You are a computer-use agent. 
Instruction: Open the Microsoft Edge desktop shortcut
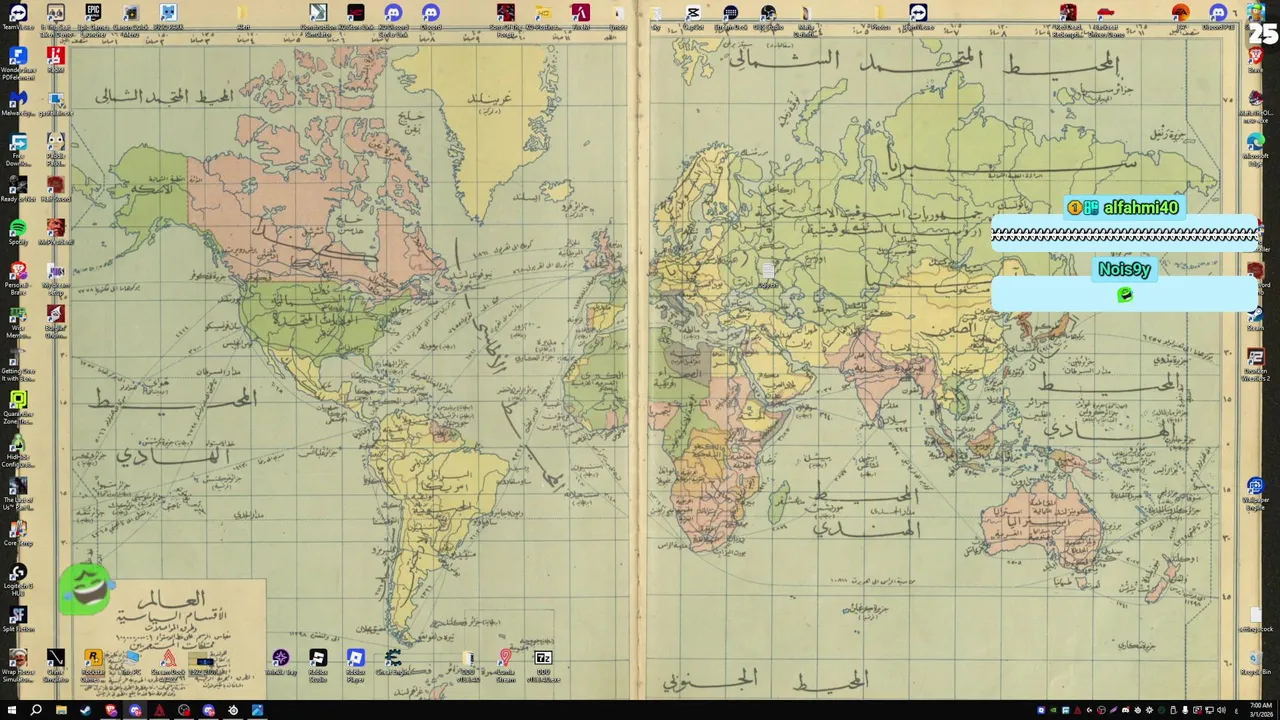pos(1255,148)
